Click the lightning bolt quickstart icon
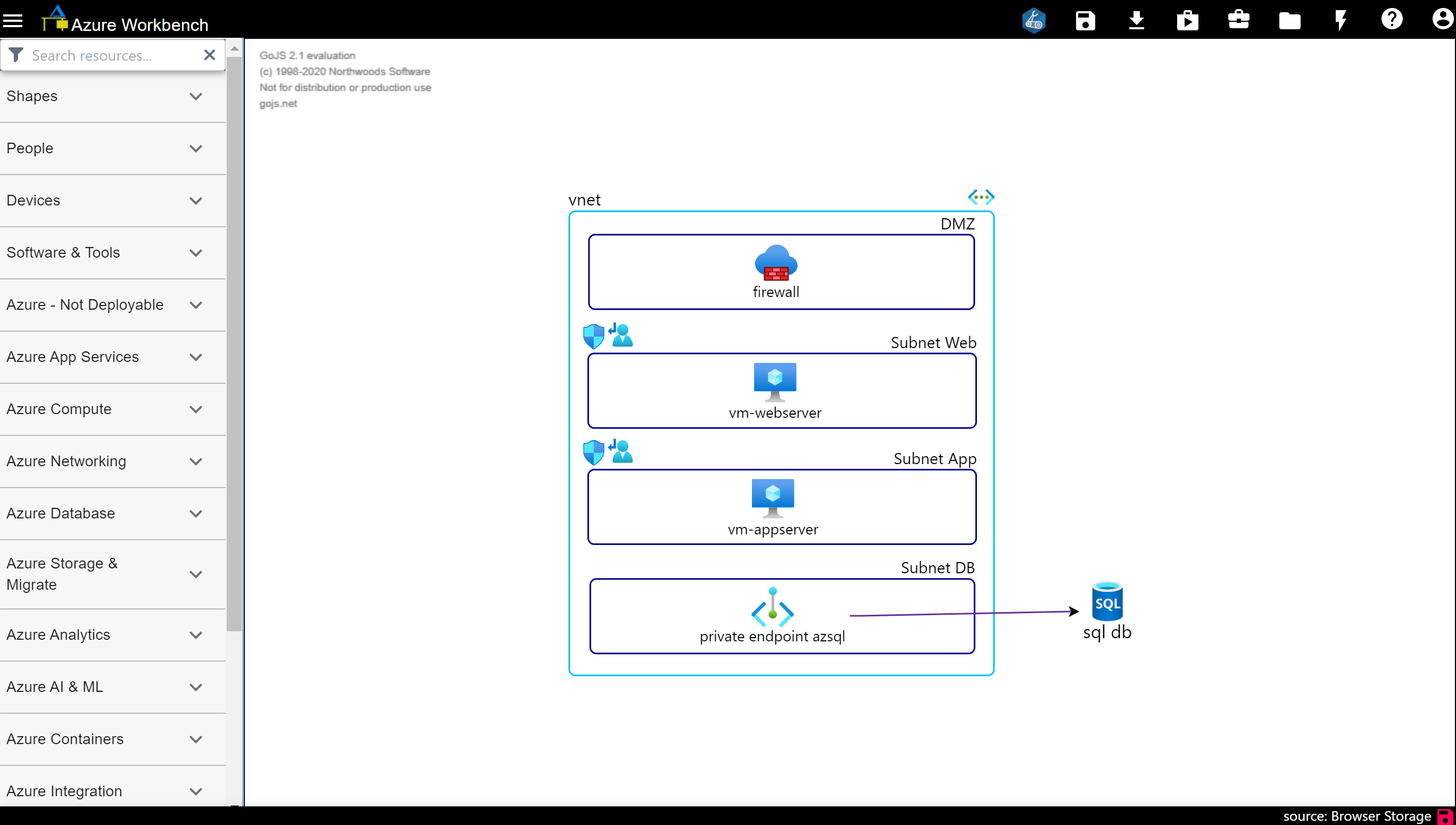Image resolution: width=1456 pixels, height=825 pixels. tap(1341, 21)
